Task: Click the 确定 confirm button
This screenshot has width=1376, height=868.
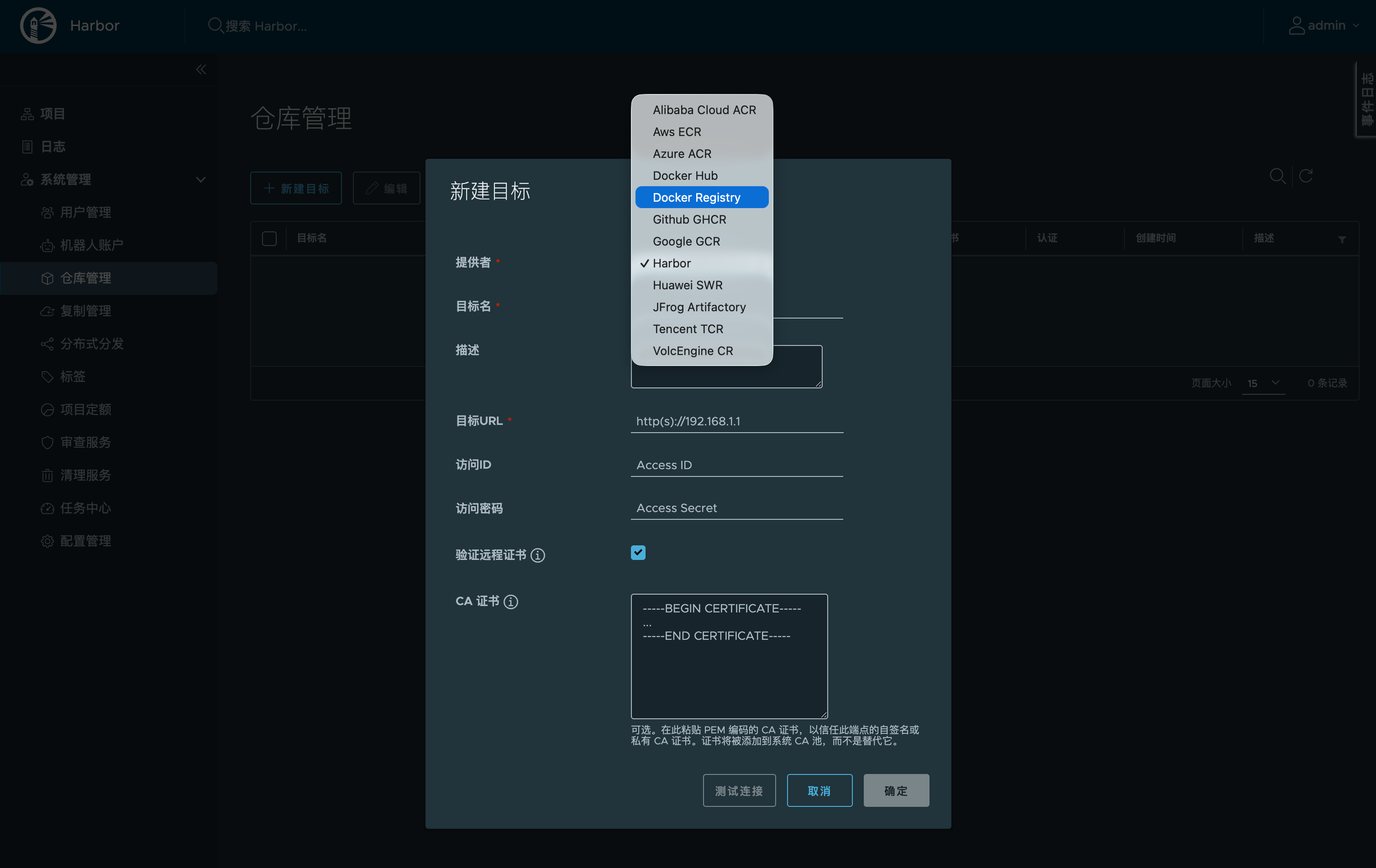Action: pos(896,790)
